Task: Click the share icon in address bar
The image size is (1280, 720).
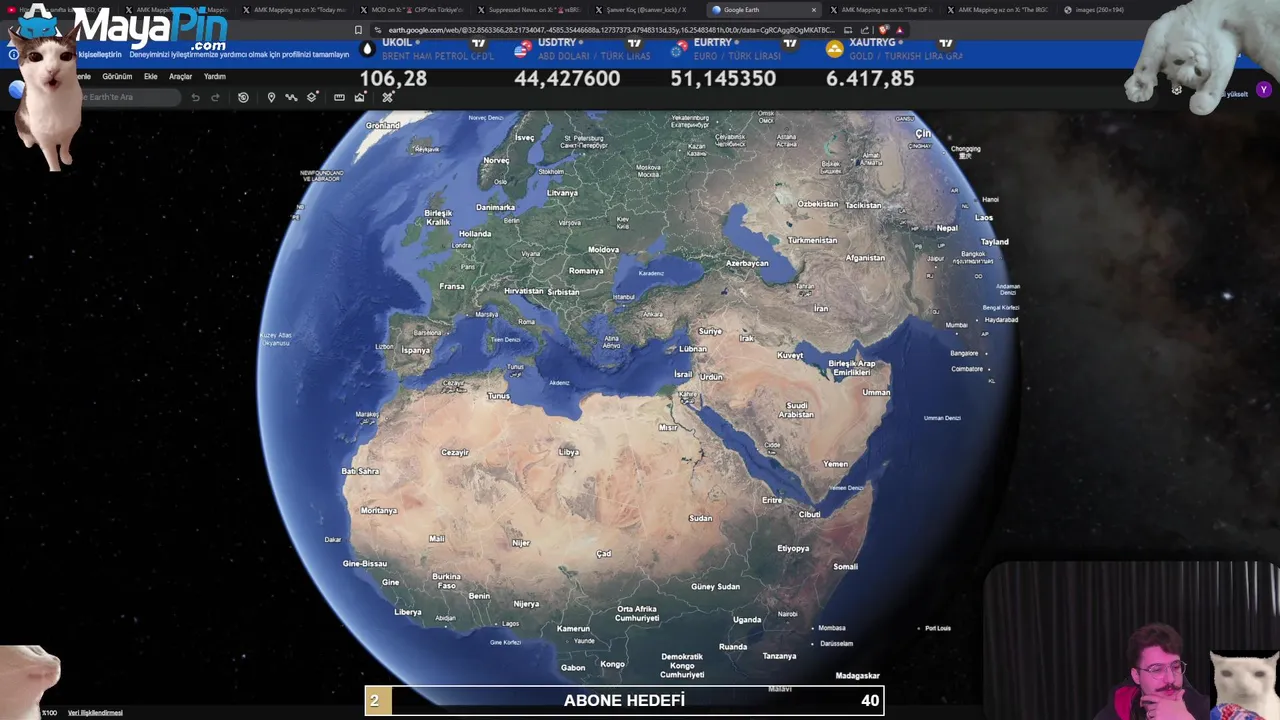Action: pyautogui.click(x=865, y=30)
